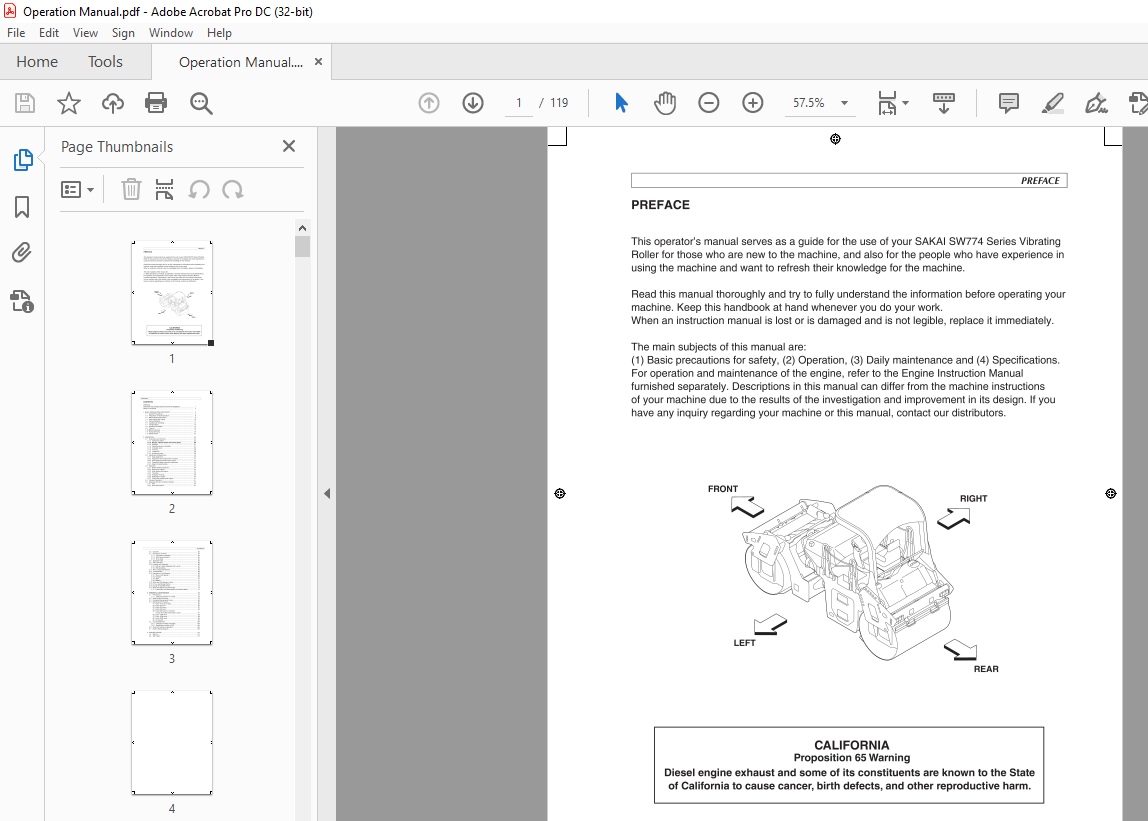Select the Operation Manual document tab
1148x821 pixels.
pos(241,62)
